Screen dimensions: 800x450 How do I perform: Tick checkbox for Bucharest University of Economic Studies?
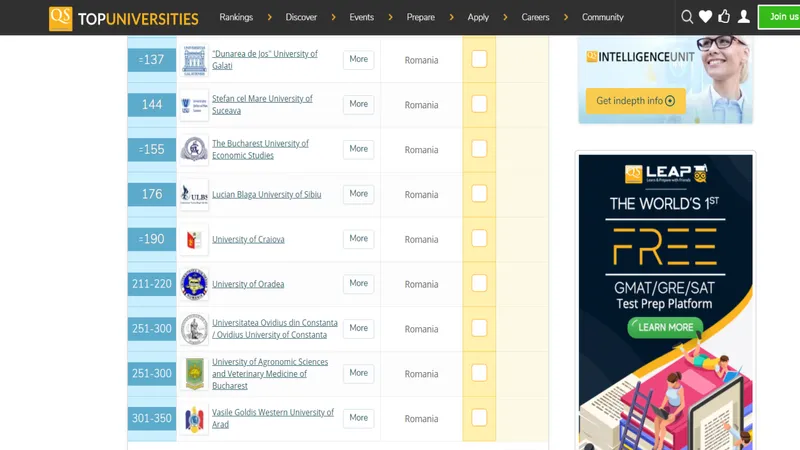[x=479, y=149]
